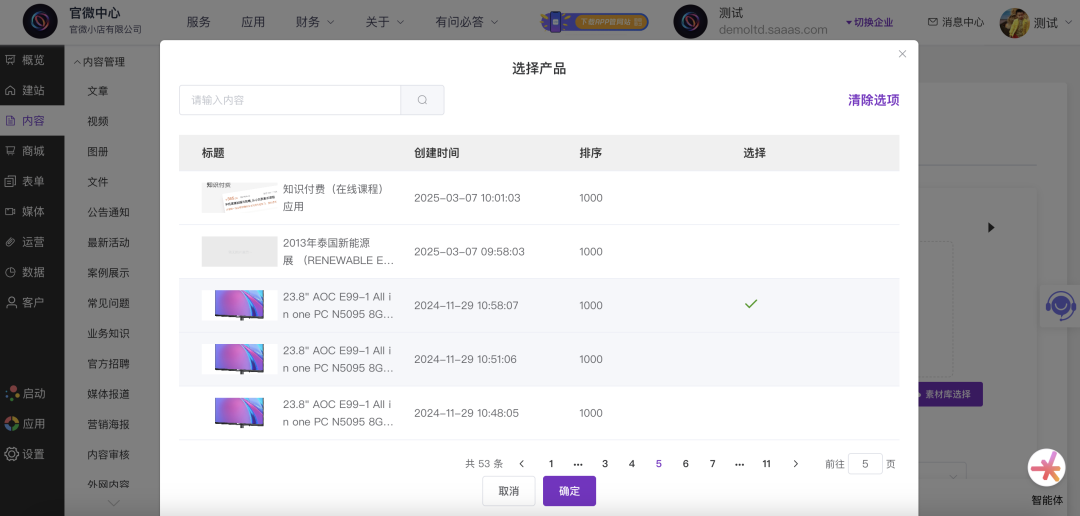The height and width of the screenshot is (516, 1080).
Task: Open the 智能体 assistant icon
Action: [x=1047, y=468]
